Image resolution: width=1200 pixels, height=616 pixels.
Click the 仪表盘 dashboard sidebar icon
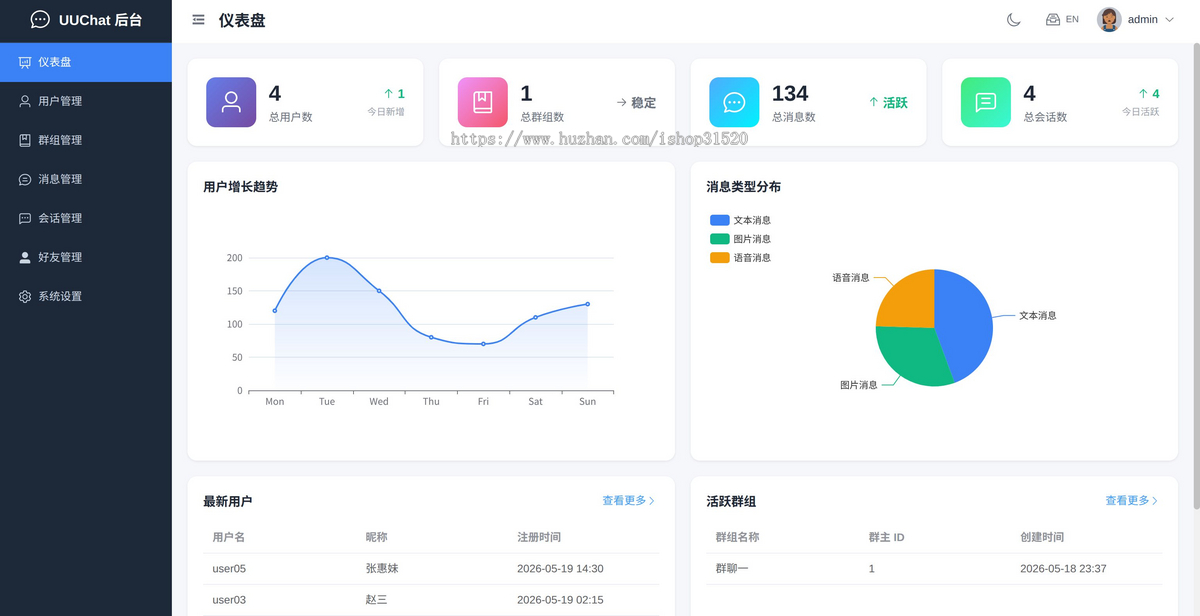(25, 62)
